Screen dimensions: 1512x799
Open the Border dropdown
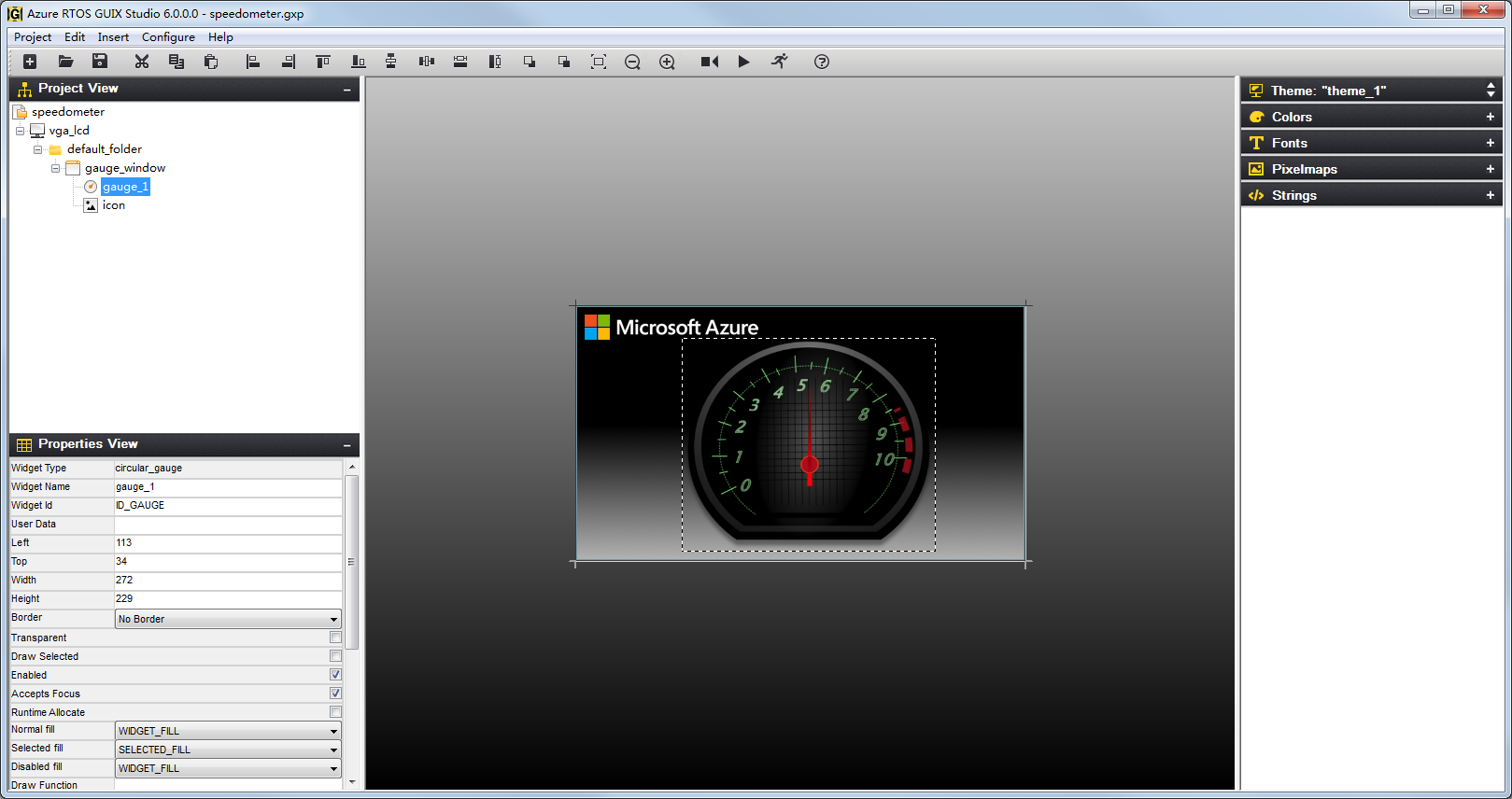pyautogui.click(x=228, y=619)
